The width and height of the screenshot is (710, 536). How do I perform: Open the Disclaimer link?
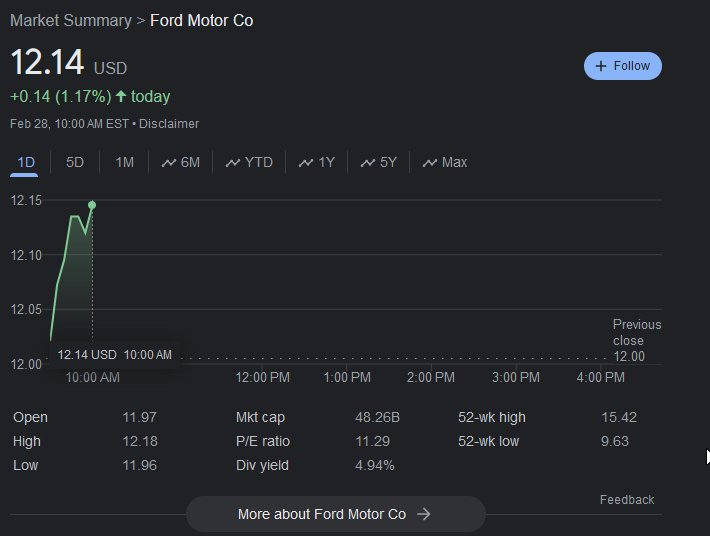click(x=169, y=124)
